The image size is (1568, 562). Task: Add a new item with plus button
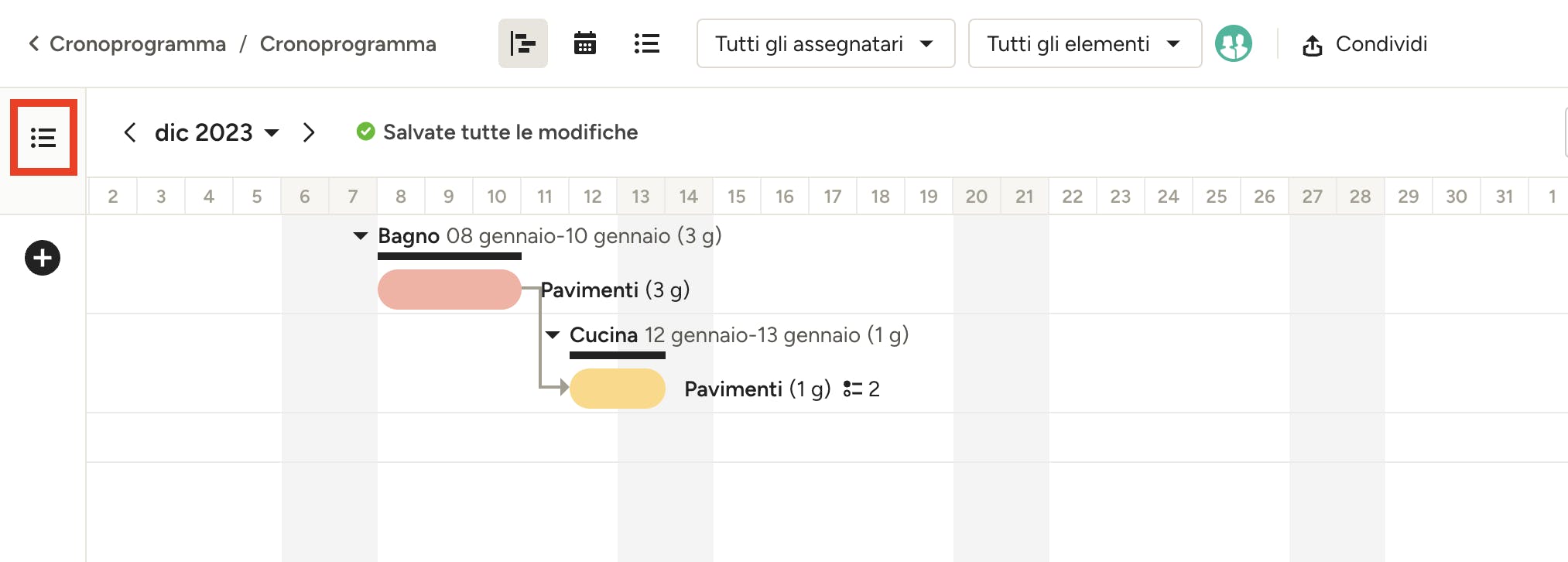pyautogui.click(x=43, y=258)
